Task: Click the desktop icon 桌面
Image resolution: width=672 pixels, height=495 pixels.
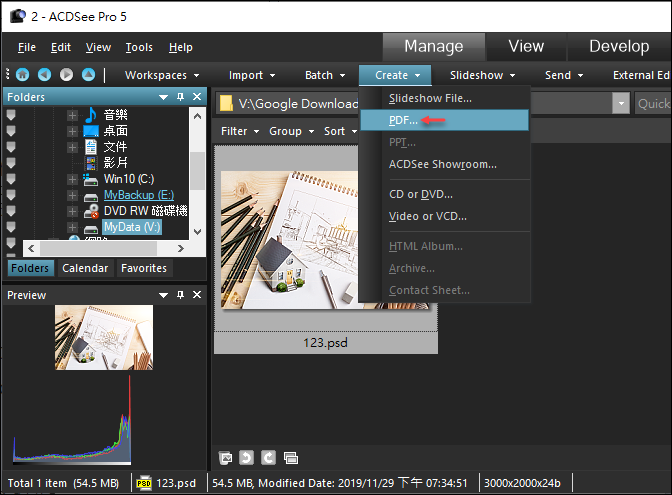Action: pyautogui.click(x=91, y=131)
